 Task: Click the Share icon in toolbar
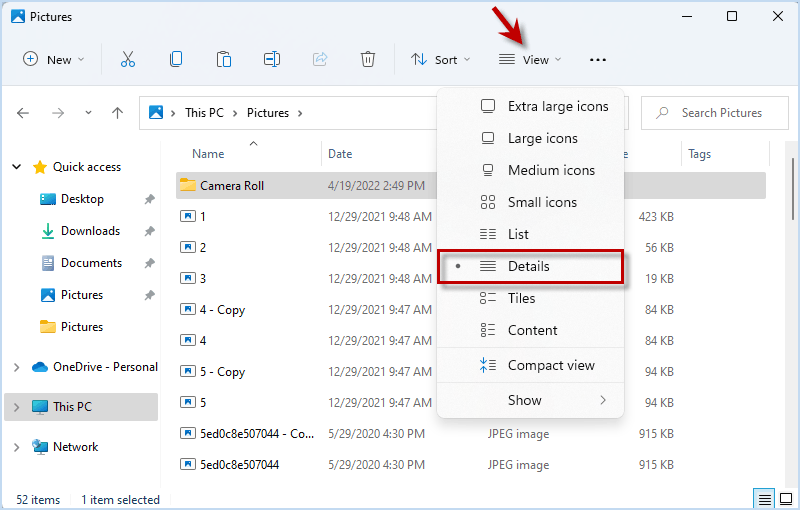[x=320, y=60]
